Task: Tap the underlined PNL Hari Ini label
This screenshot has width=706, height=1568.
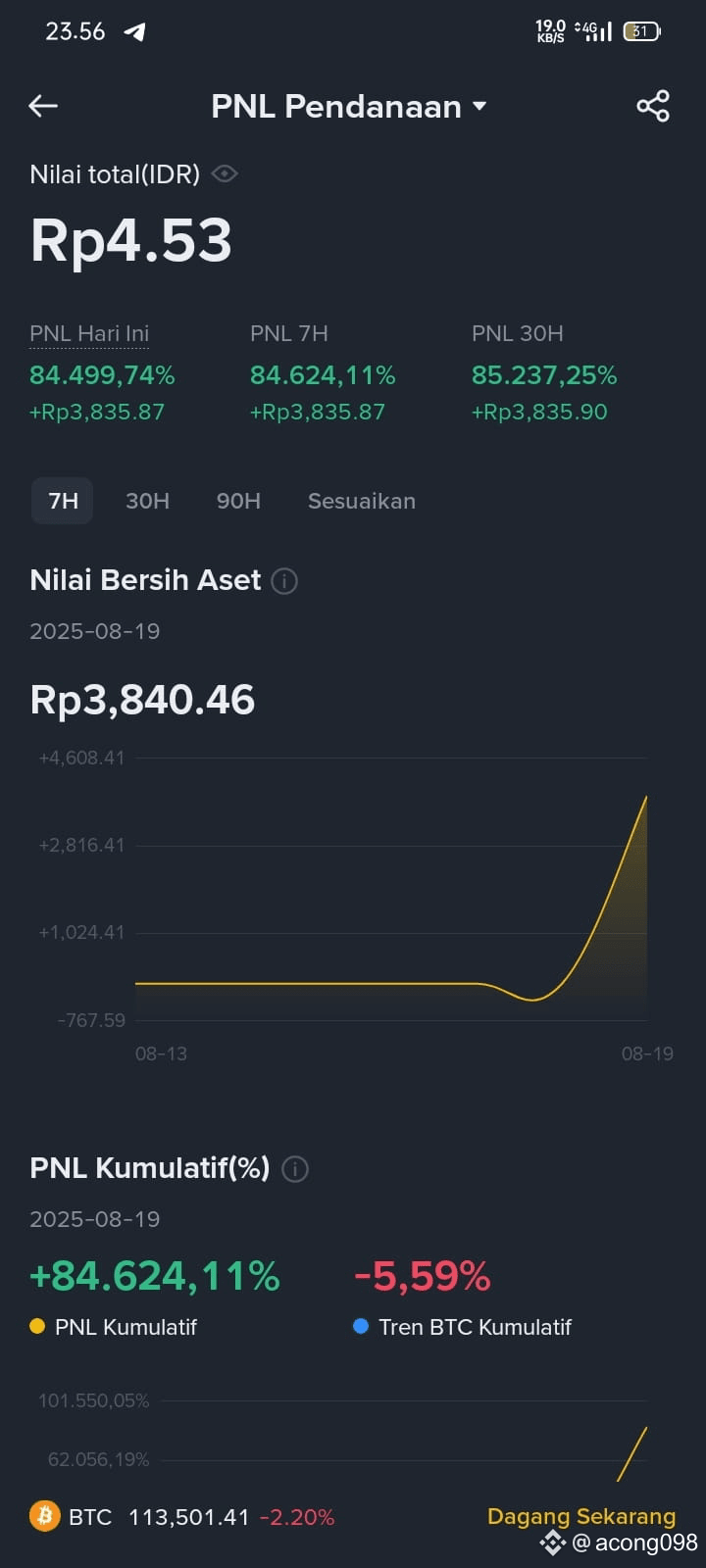Action: [x=89, y=333]
